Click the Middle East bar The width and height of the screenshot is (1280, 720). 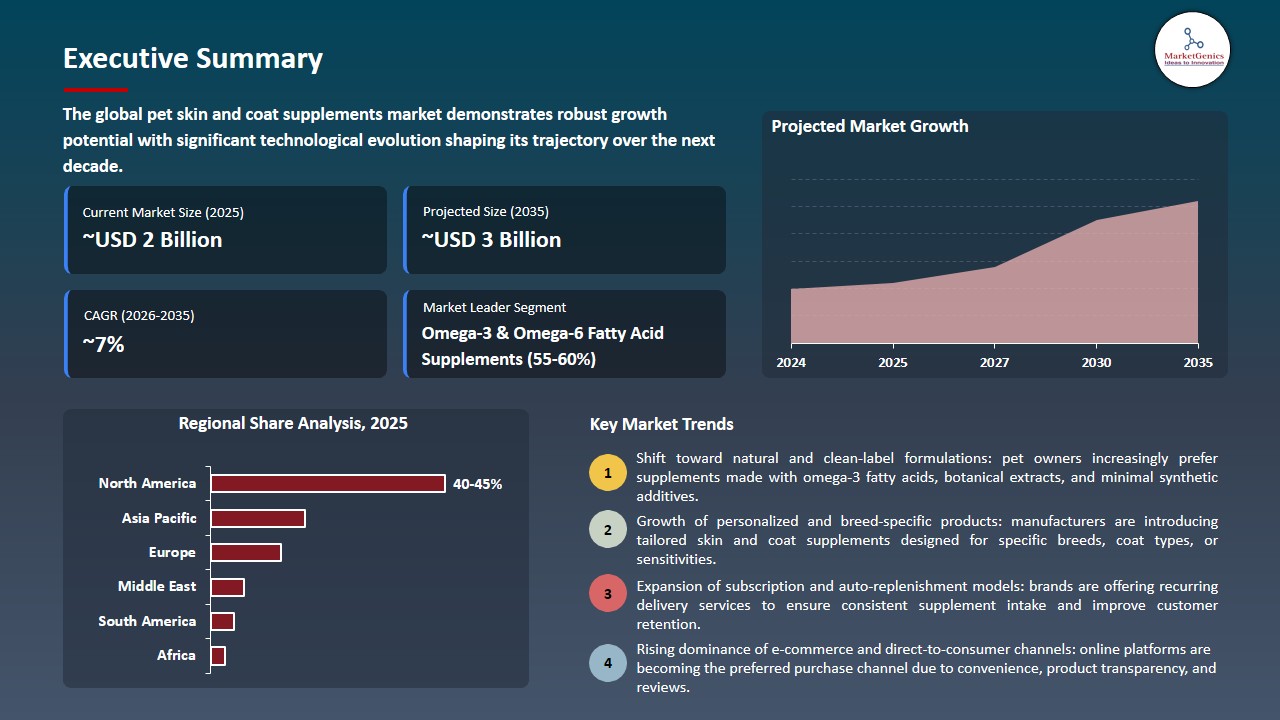(x=227, y=586)
